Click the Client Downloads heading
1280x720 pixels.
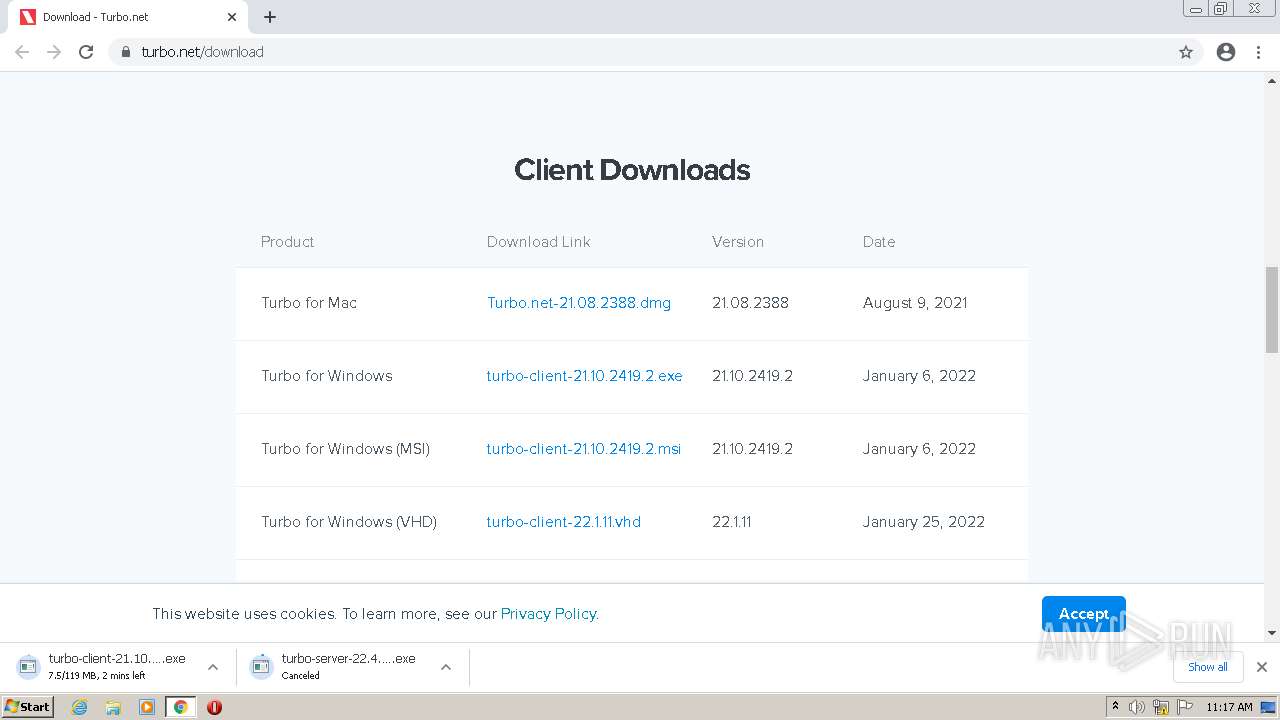[x=632, y=170]
